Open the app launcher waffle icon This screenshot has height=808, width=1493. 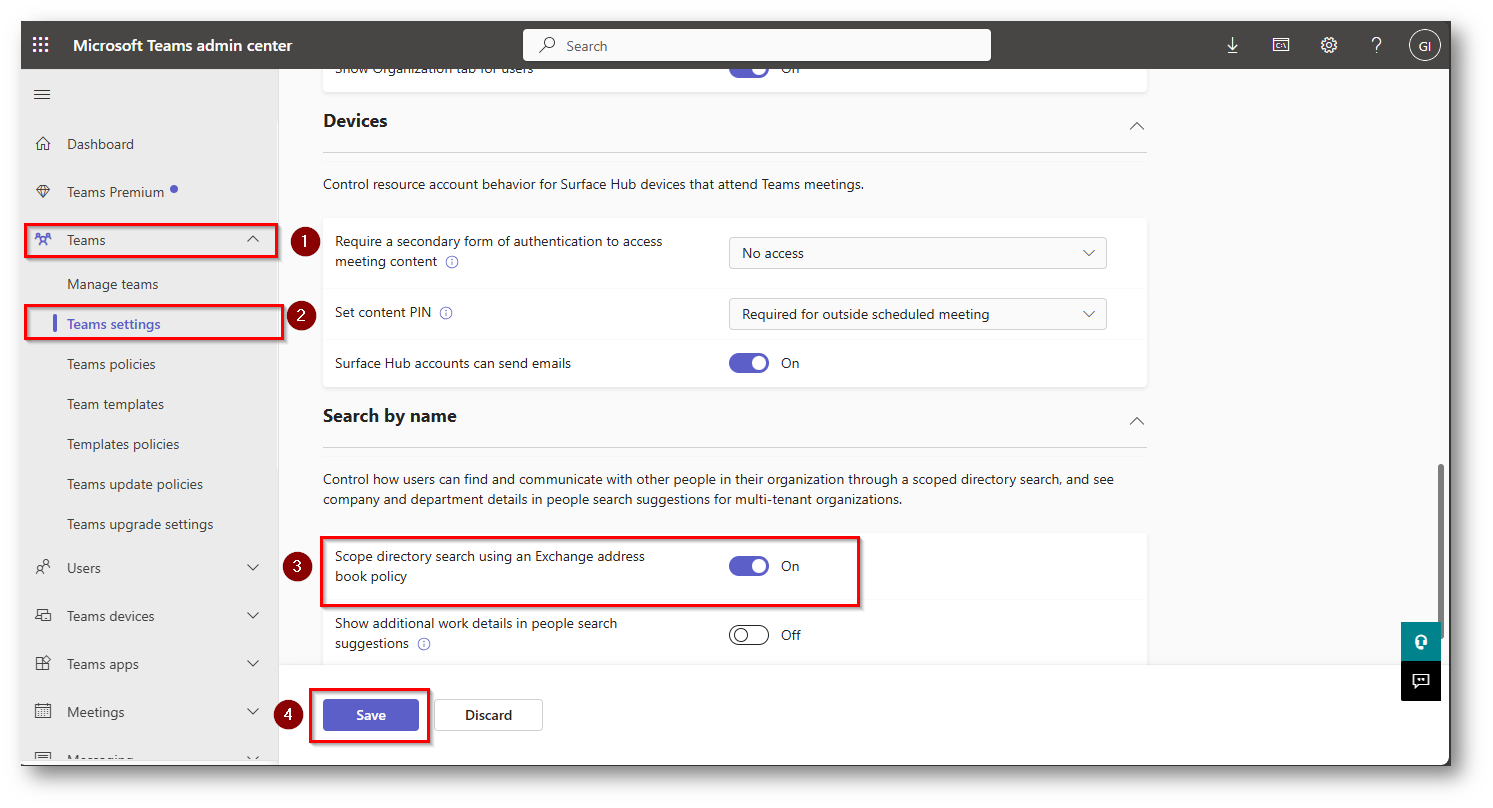click(x=41, y=45)
